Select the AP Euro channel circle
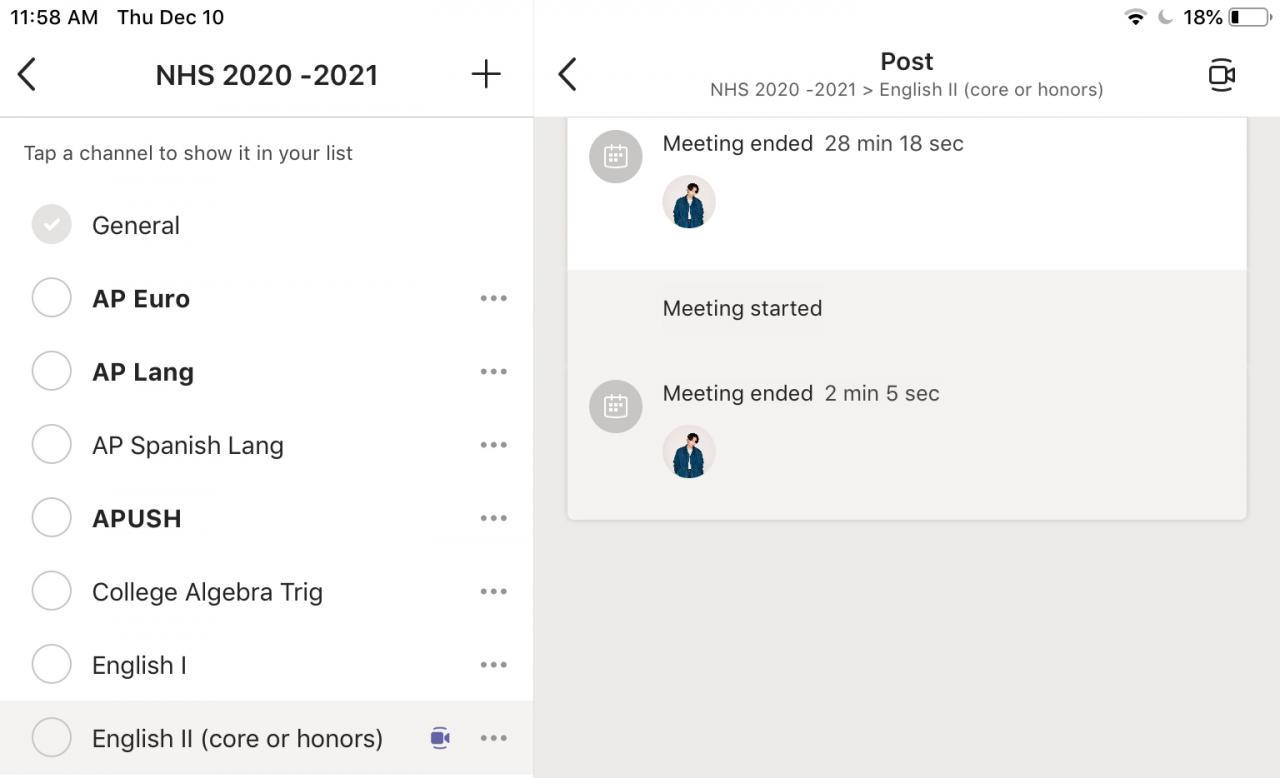The height and width of the screenshot is (778, 1280). 51,298
